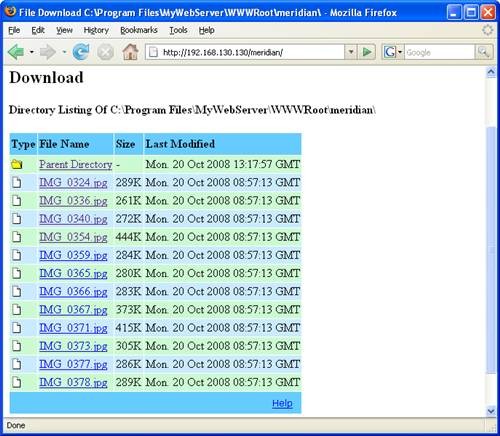
Task: Click the file icon next to IMG_0371.jpg
Action: click(x=17, y=328)
